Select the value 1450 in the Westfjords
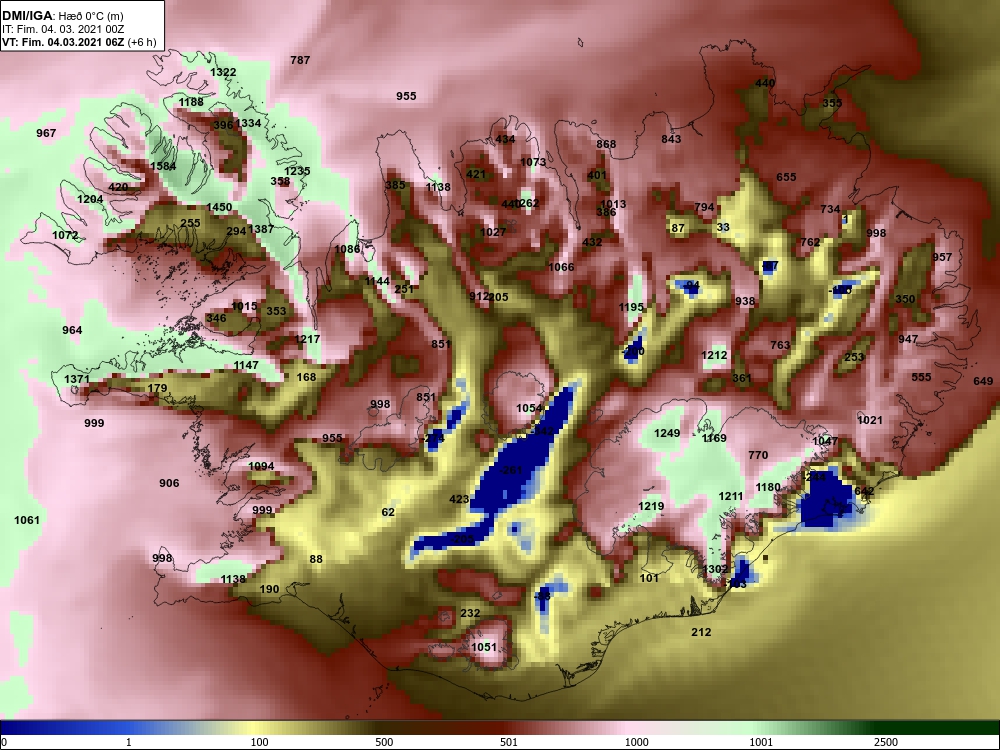This screenshot has width=1000, height=750. 219,207
